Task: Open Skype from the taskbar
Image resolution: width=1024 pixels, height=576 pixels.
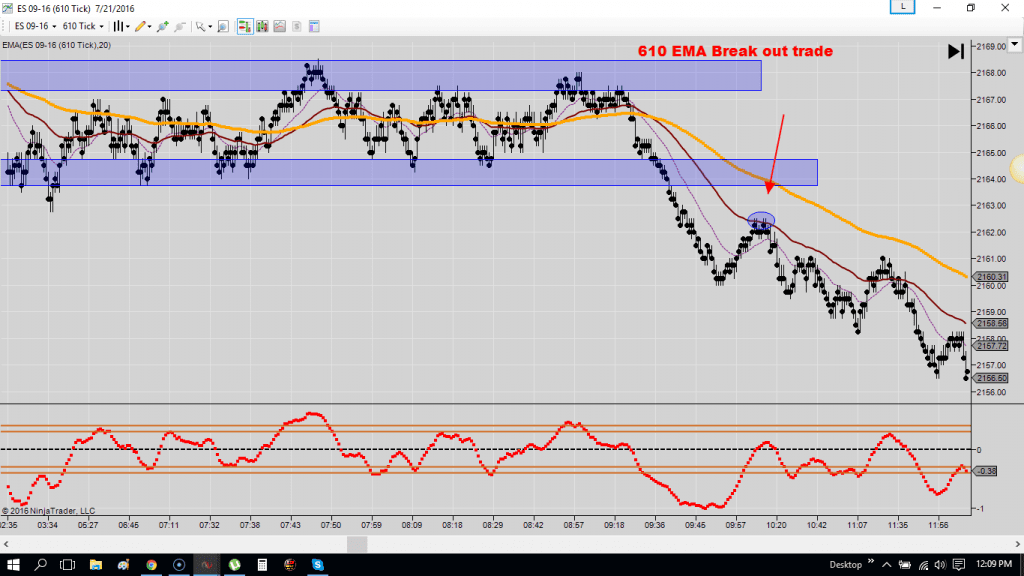Action: [x=317, y=565]
